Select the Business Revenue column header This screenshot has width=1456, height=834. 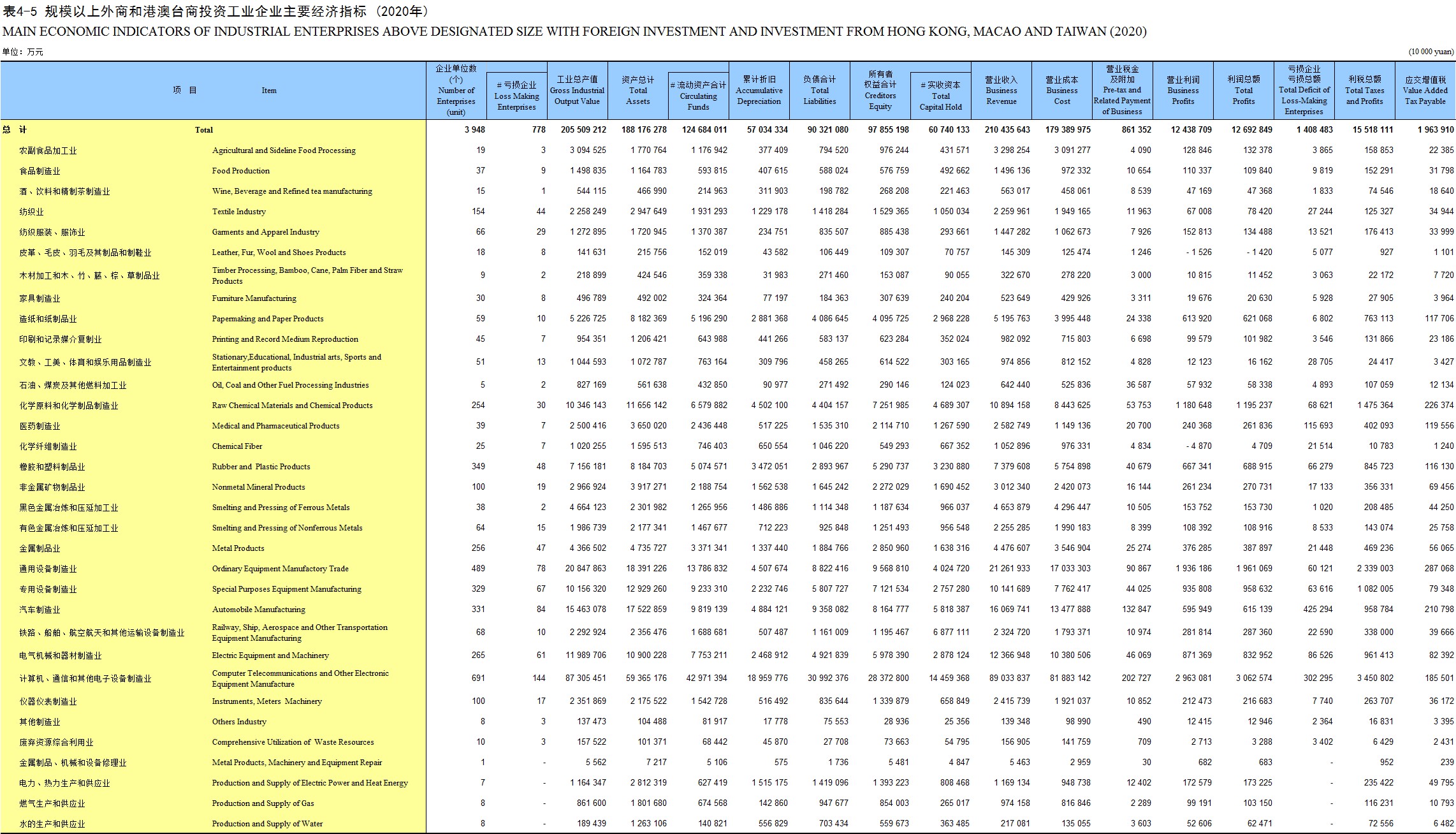pyautogui.click(x=1001, y=90)
